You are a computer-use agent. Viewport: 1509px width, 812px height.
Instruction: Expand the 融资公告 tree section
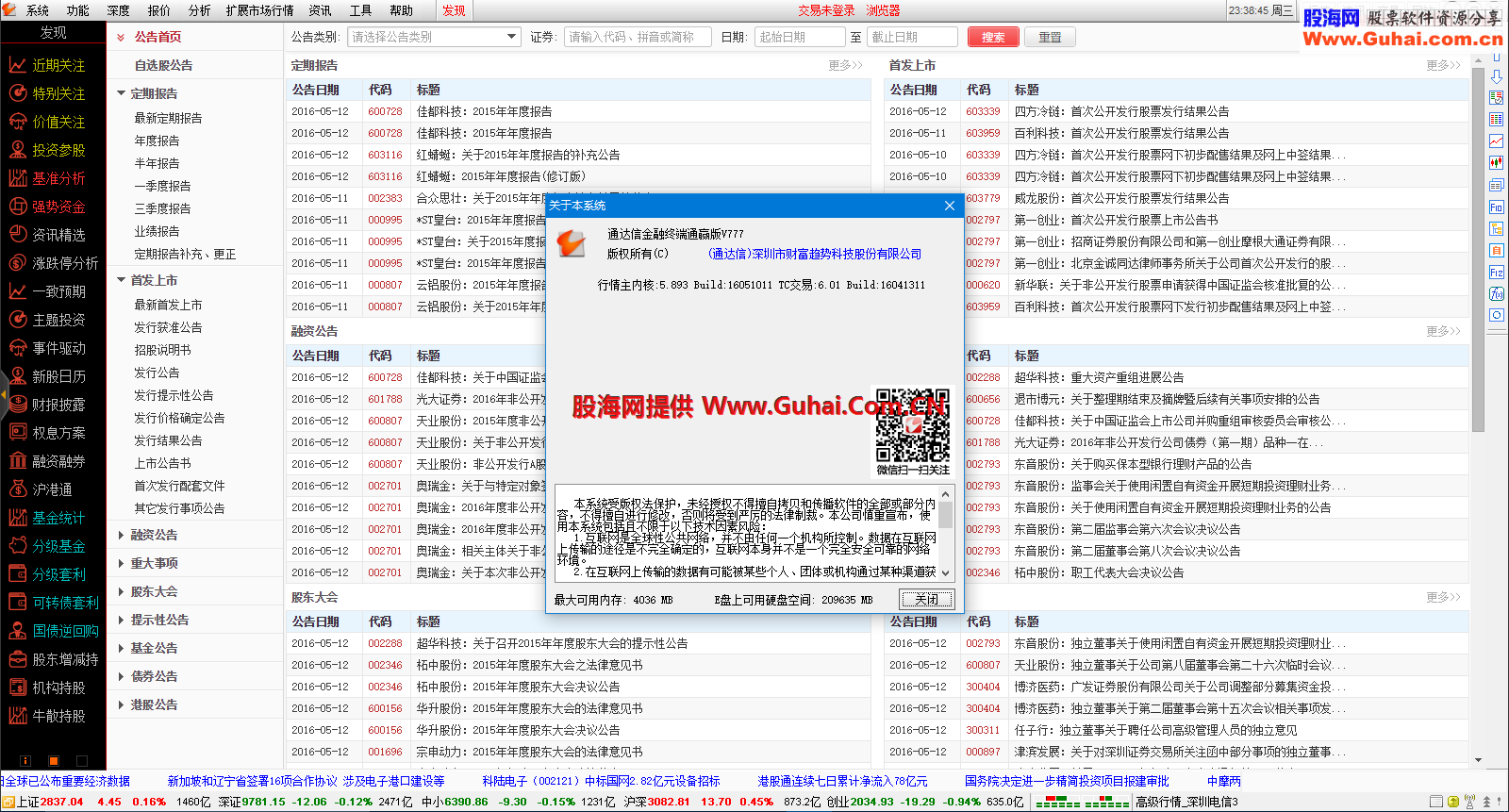tap(121, 535)
